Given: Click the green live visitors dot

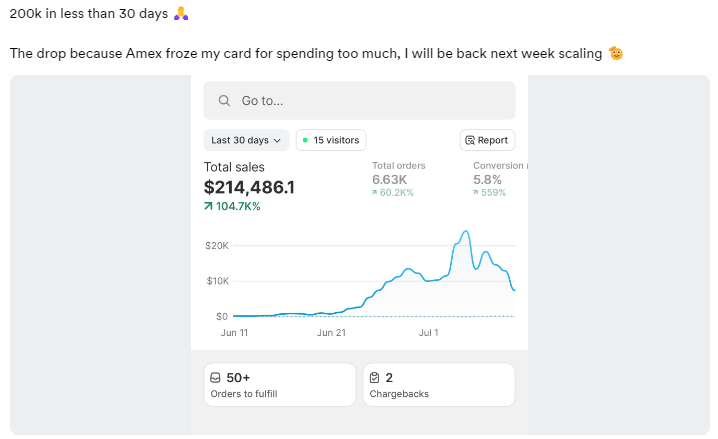Looking at the screenshot, I should point(305,140).
